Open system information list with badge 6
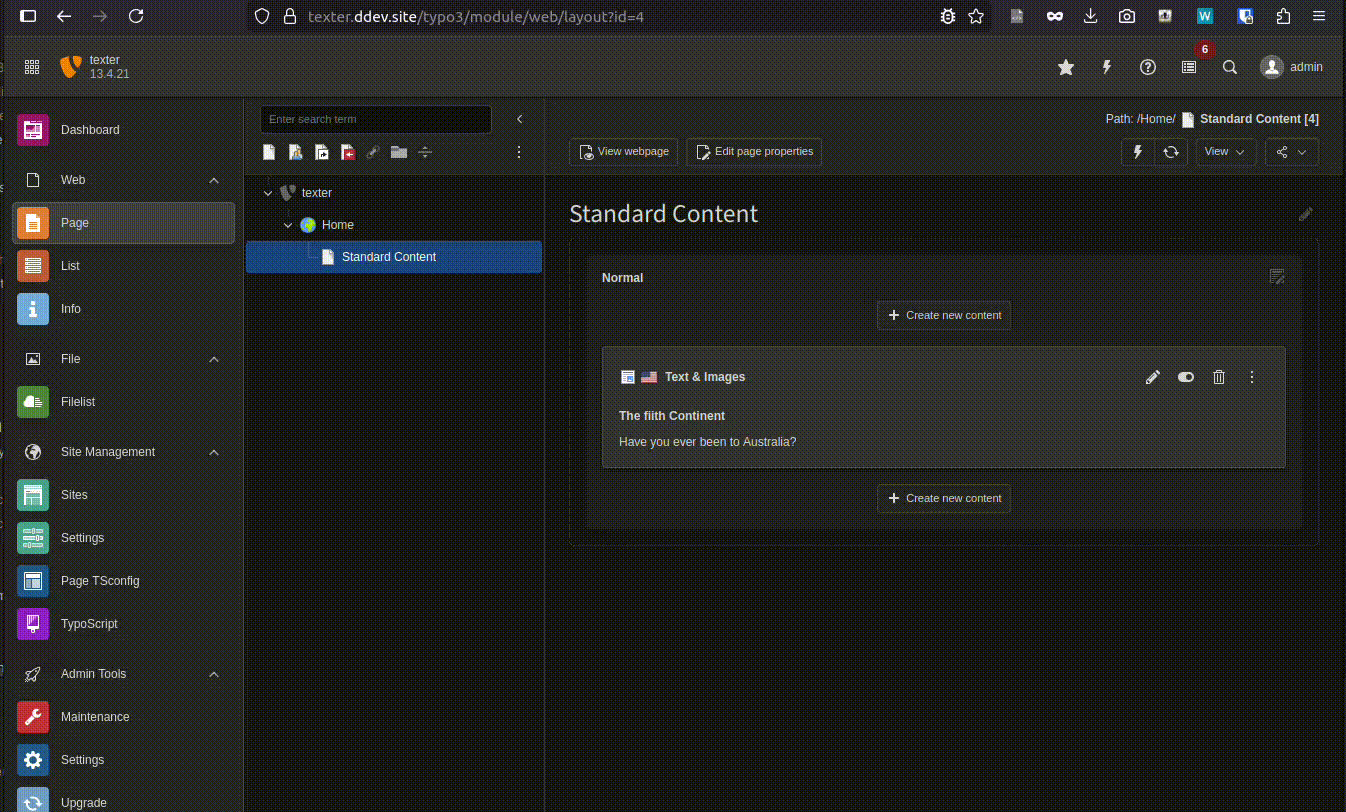This screenshot has width=1346, height=812. coord(1189,67)
